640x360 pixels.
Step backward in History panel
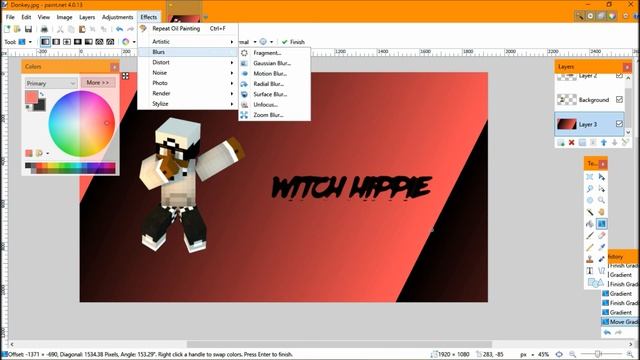pyautogui.click(x=607, y=333)
